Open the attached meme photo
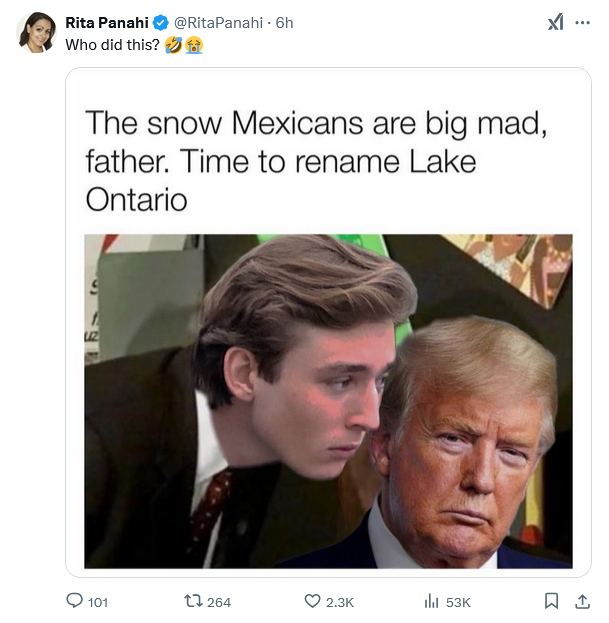 coord(328,400)
